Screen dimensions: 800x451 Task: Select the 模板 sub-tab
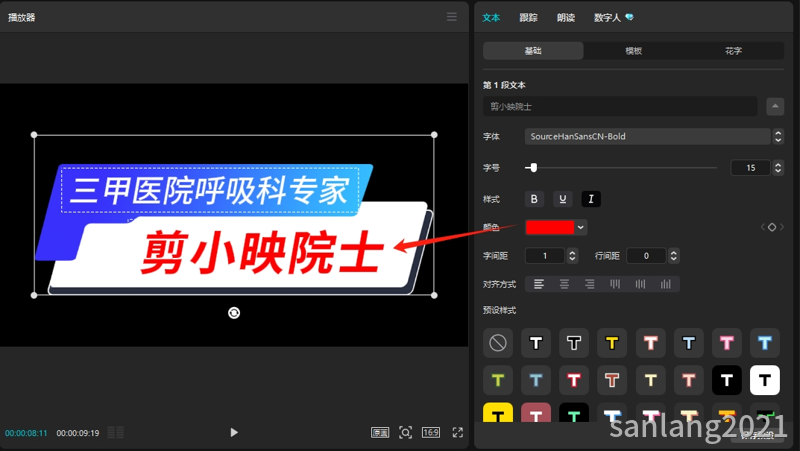pyautogui.click(x=633, y=51)
